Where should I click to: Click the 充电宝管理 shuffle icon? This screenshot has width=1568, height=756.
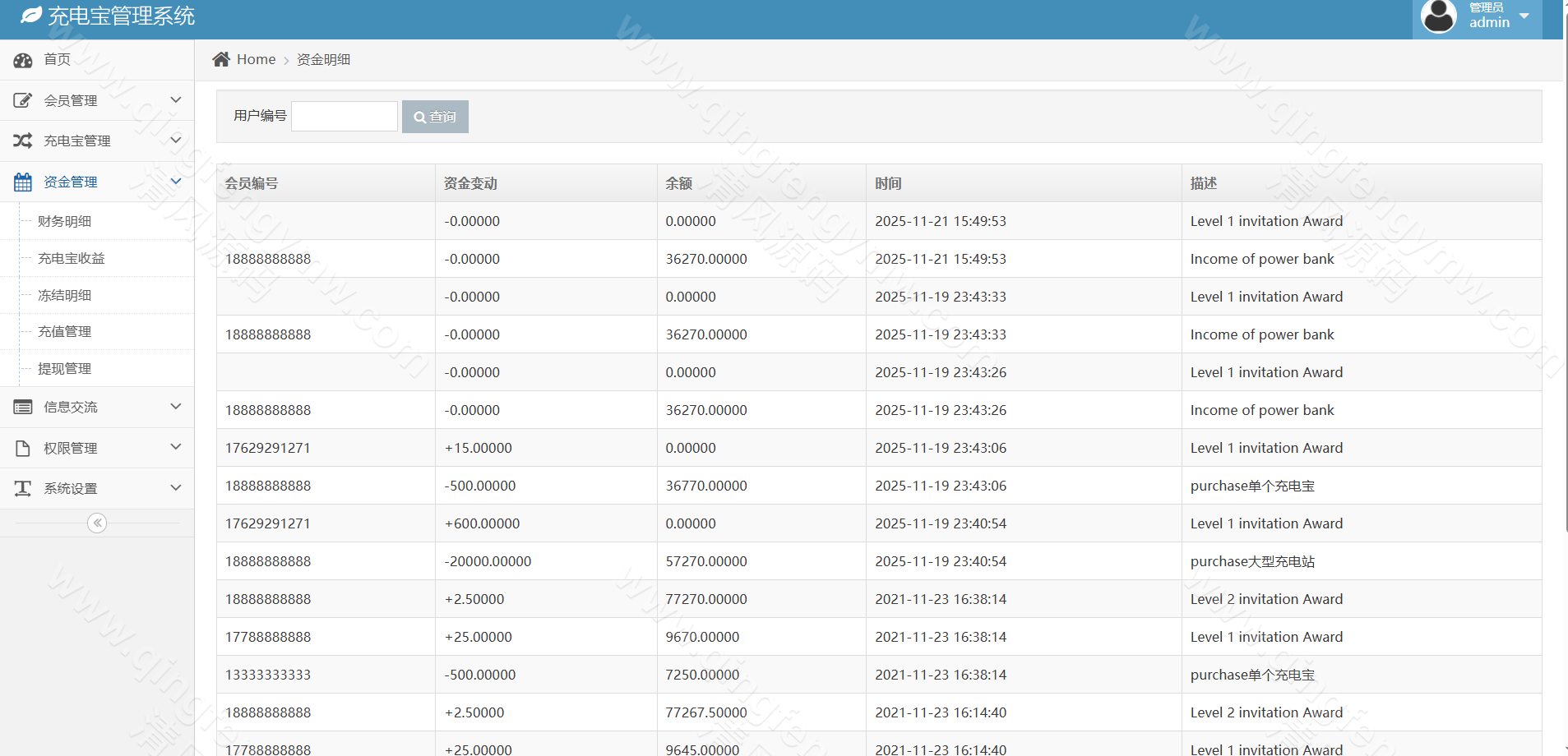(22, 141)
